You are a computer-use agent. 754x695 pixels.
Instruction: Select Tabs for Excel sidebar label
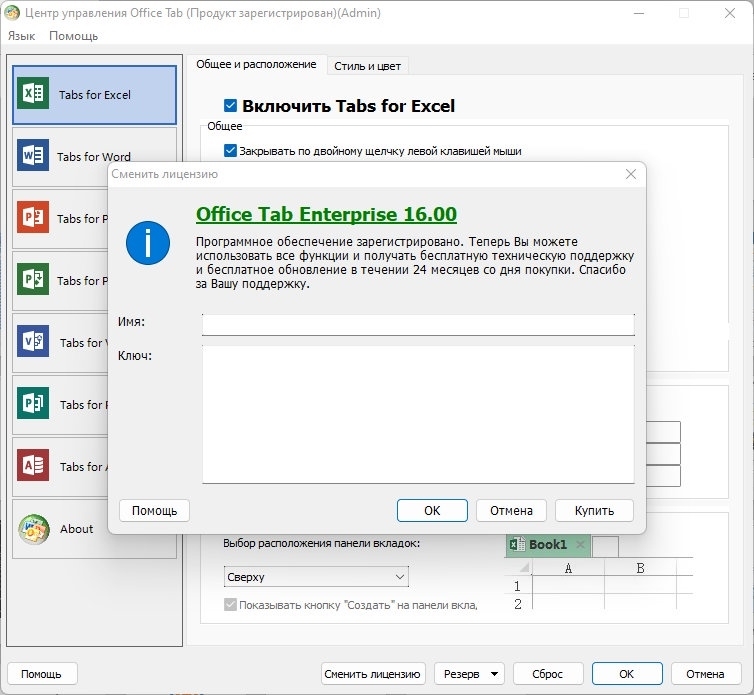pyautogui.click(x=95, y=95)
